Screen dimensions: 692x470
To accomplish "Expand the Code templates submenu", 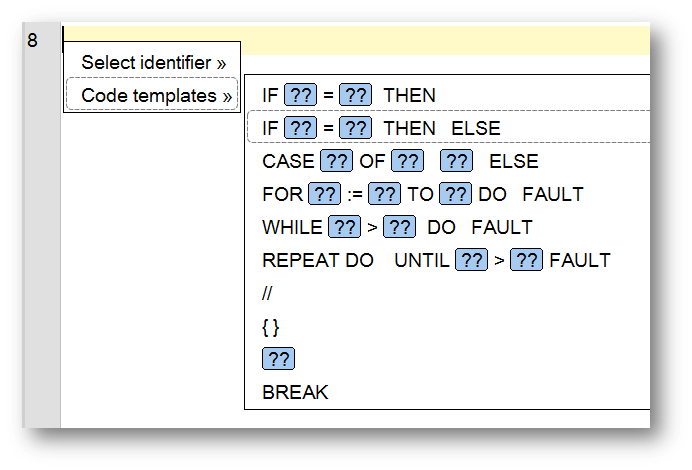I will [152, 94].
